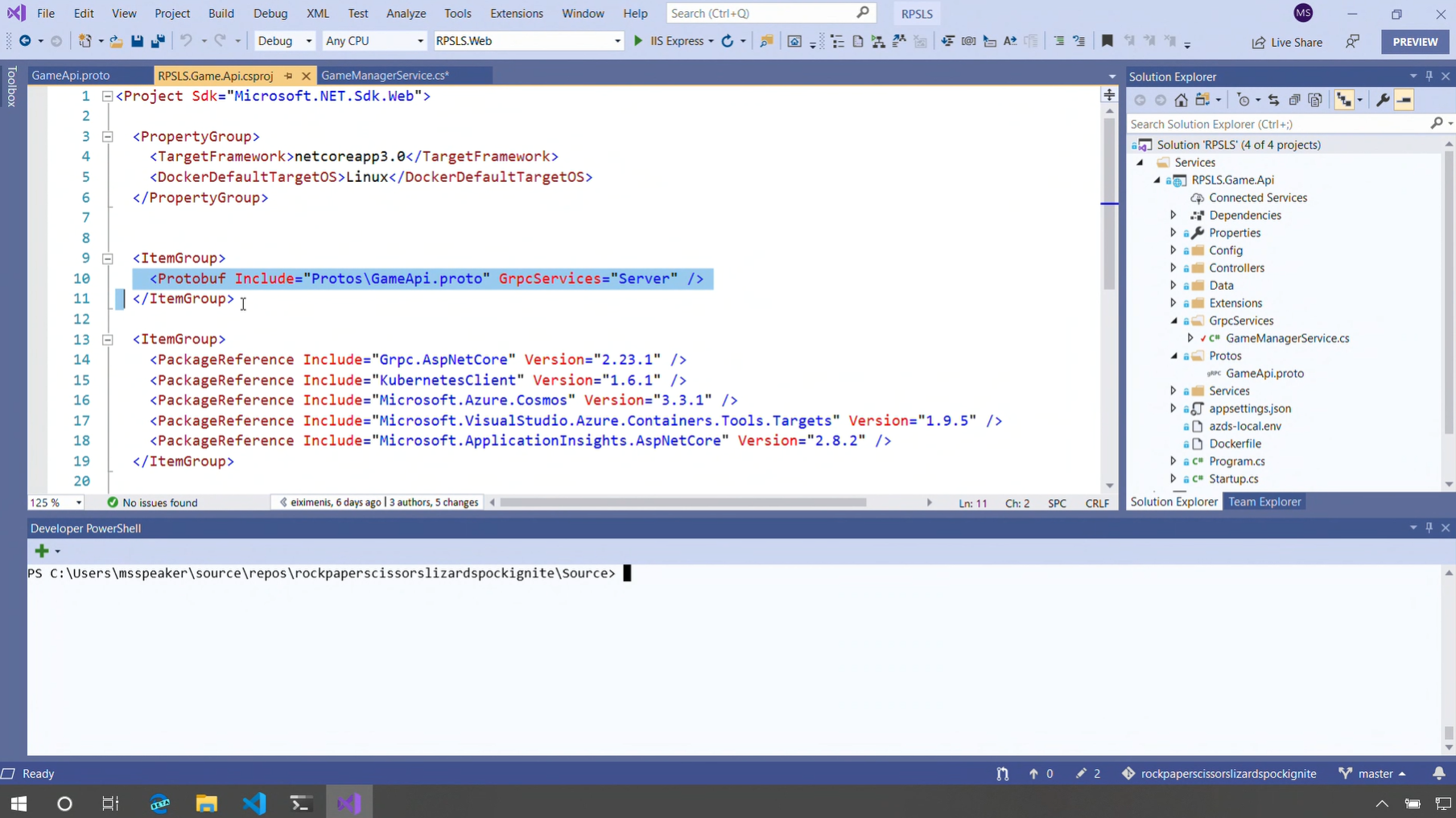1456x818 pixels.
Task: Click the bookmark toggle icon in toolbar
Action: (x=1107, y=41)
